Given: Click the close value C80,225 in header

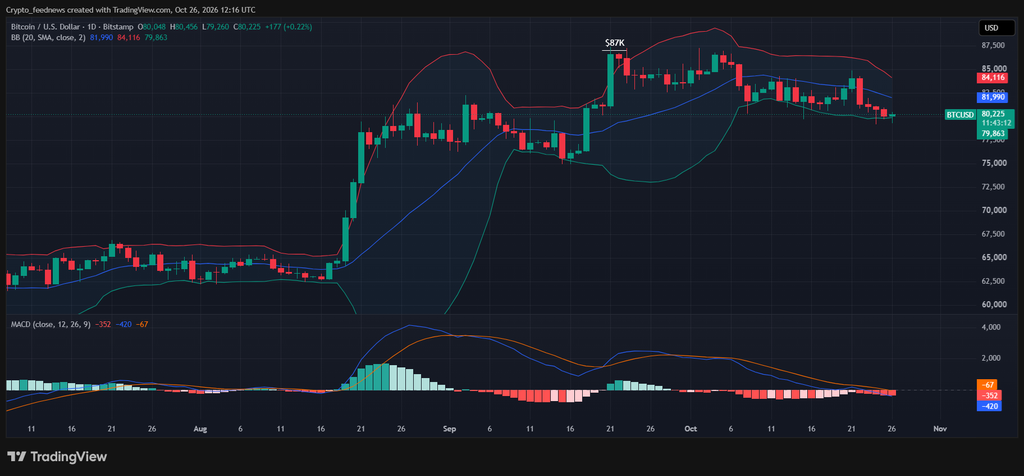Looking at the screenshot, I should tap(247, 27).
